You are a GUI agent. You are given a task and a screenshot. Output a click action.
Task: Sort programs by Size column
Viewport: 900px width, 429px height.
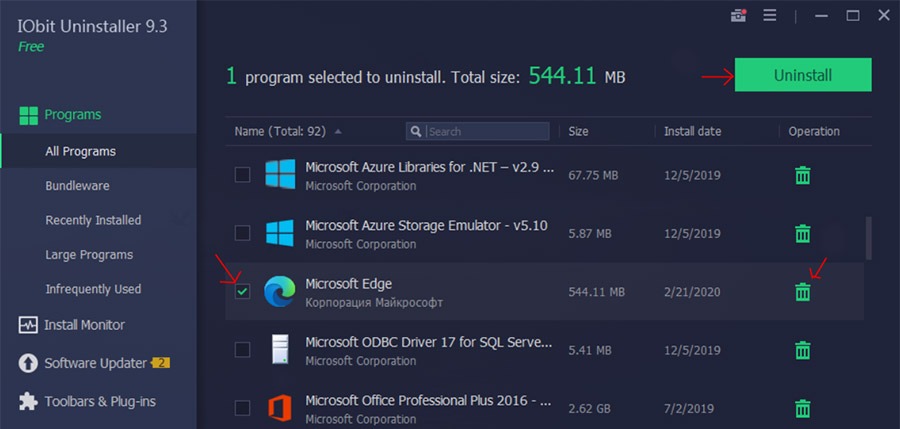[578, 132]
